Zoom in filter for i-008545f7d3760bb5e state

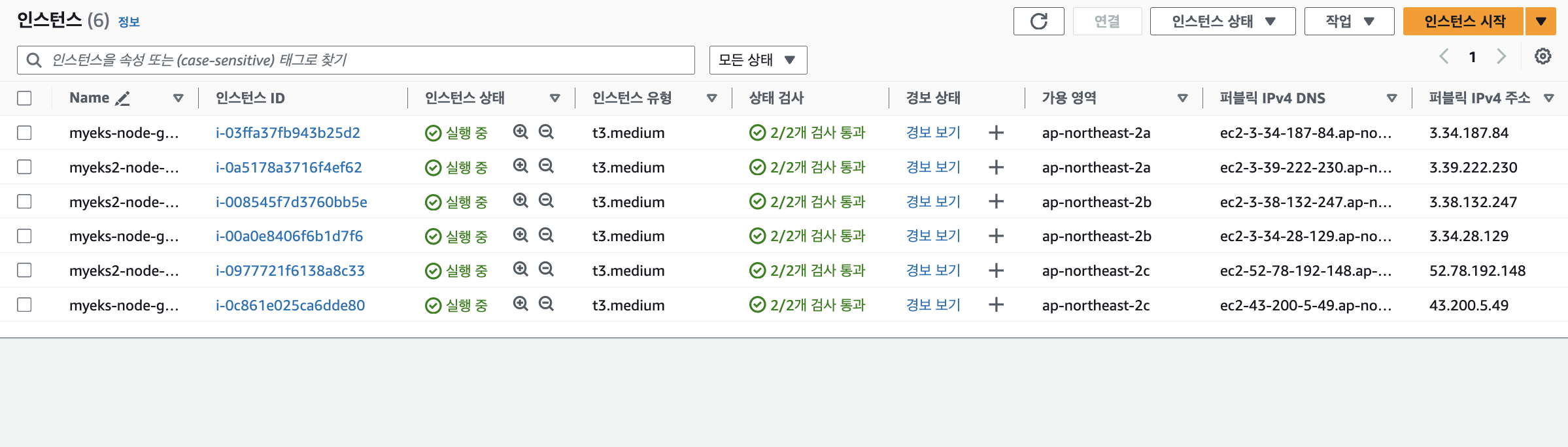520,201
